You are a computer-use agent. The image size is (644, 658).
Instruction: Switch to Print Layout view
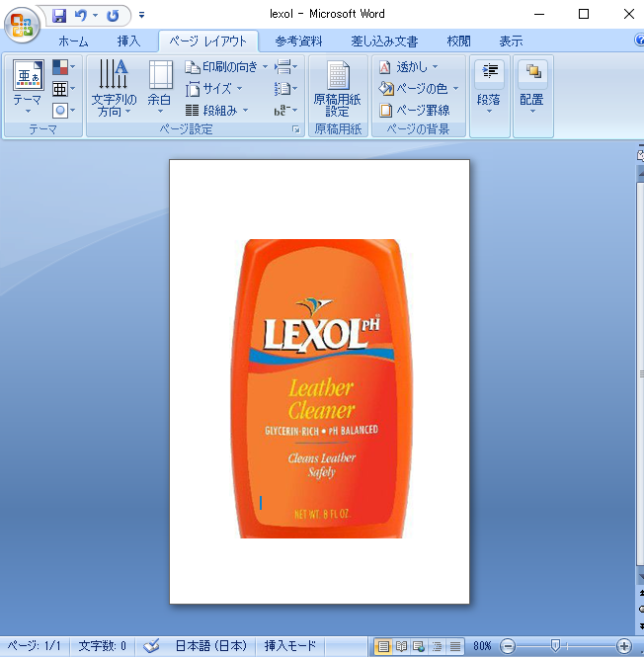383,646
